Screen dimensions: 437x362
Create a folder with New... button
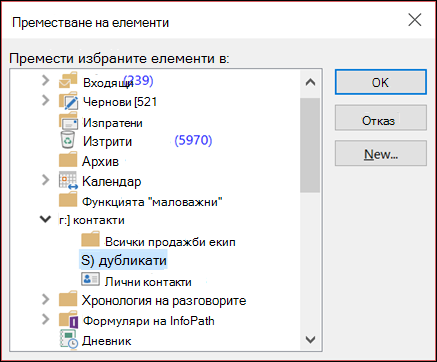click(381, 153)
